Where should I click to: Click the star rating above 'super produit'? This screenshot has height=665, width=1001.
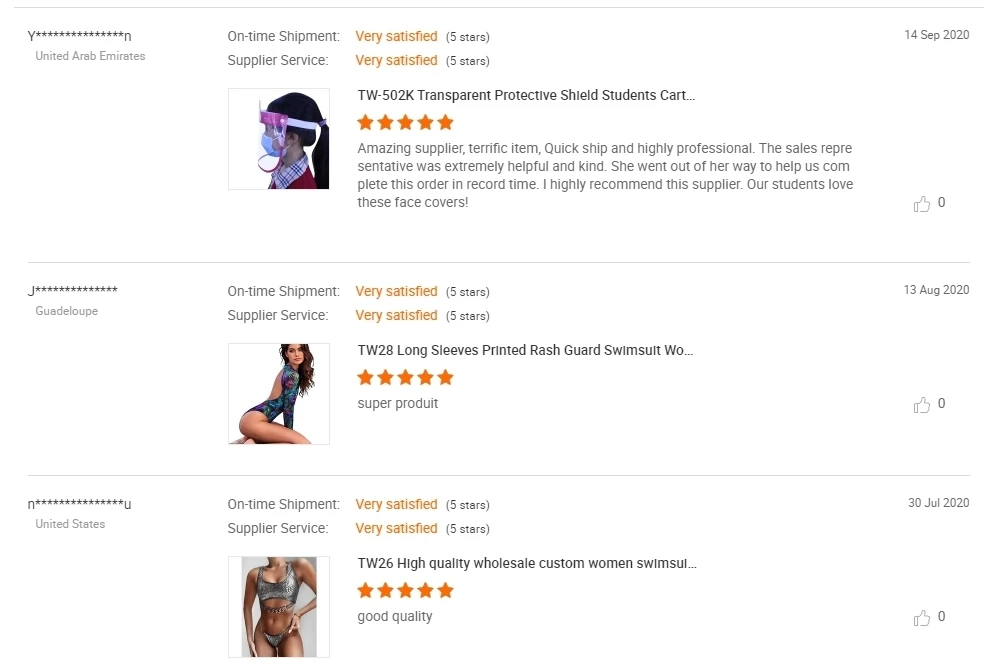[x=405, y=378]
